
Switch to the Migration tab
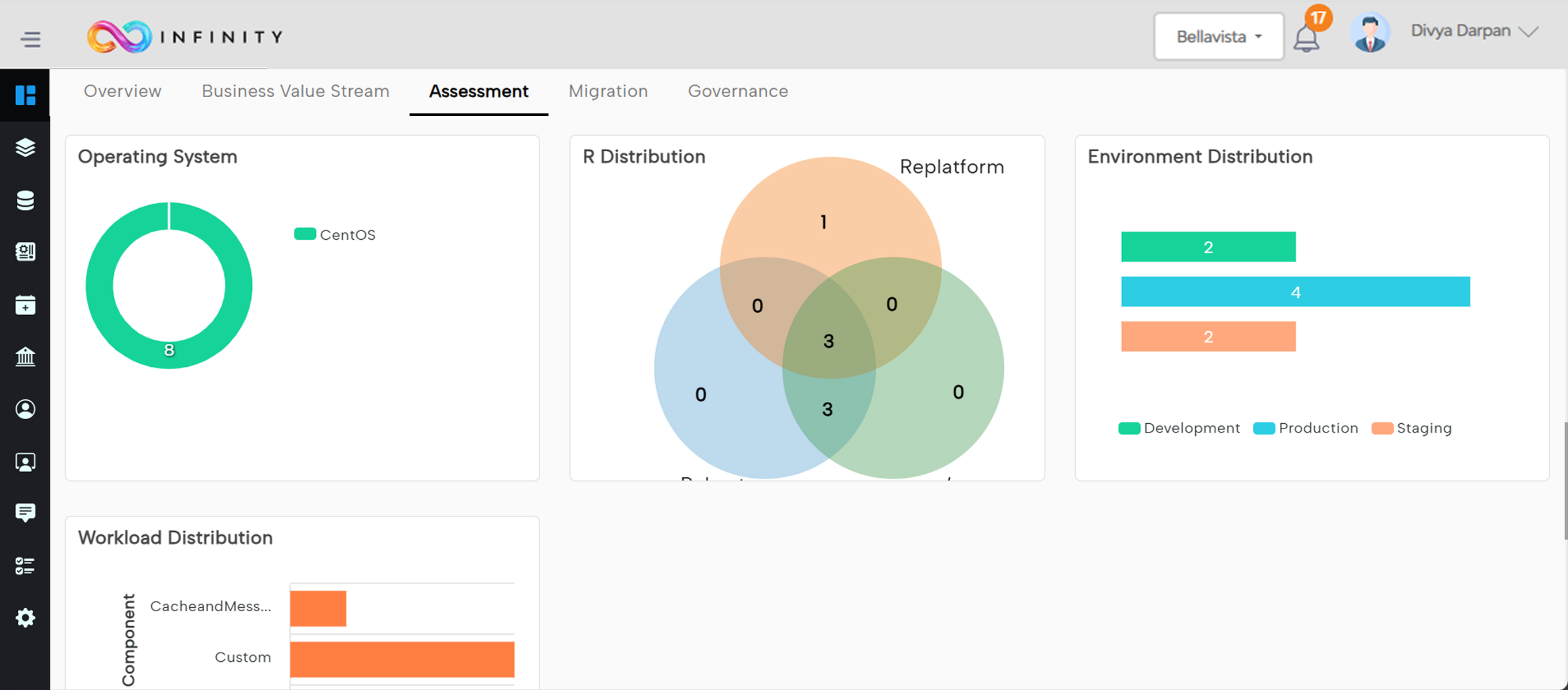coord(607,91)
